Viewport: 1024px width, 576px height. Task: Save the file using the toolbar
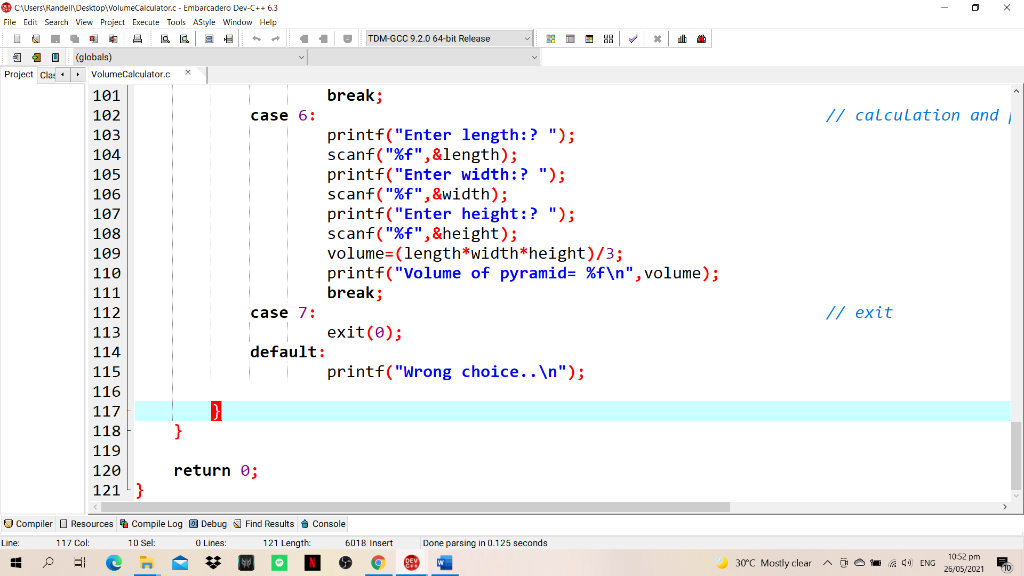54,39
